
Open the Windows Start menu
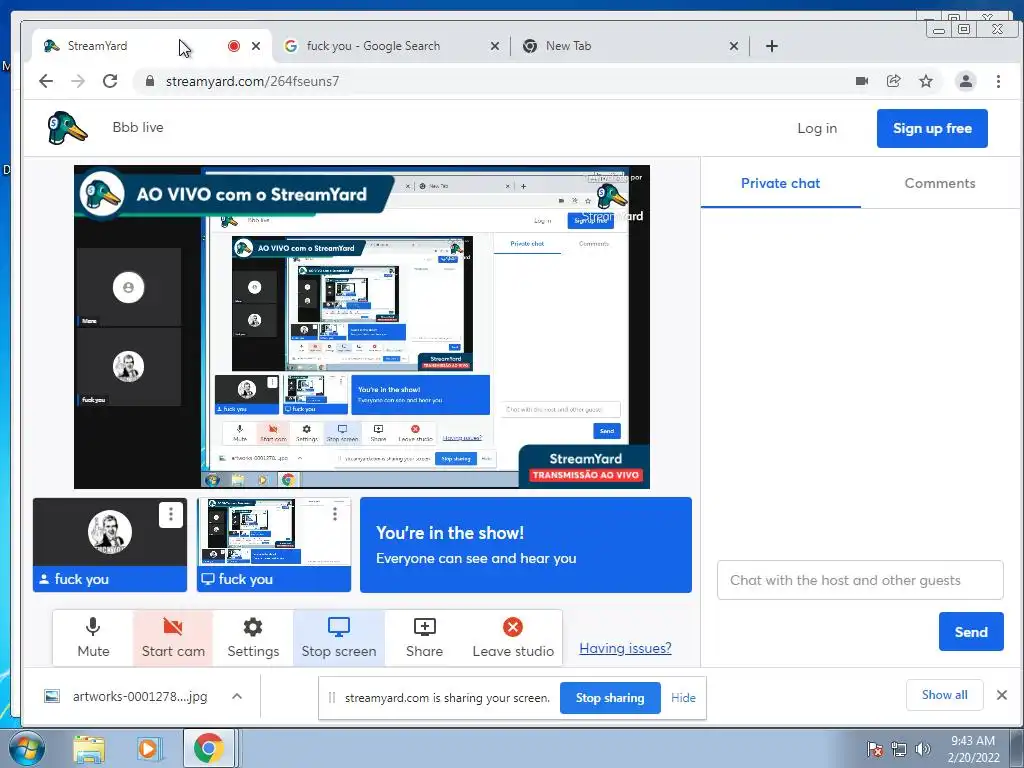25,748
